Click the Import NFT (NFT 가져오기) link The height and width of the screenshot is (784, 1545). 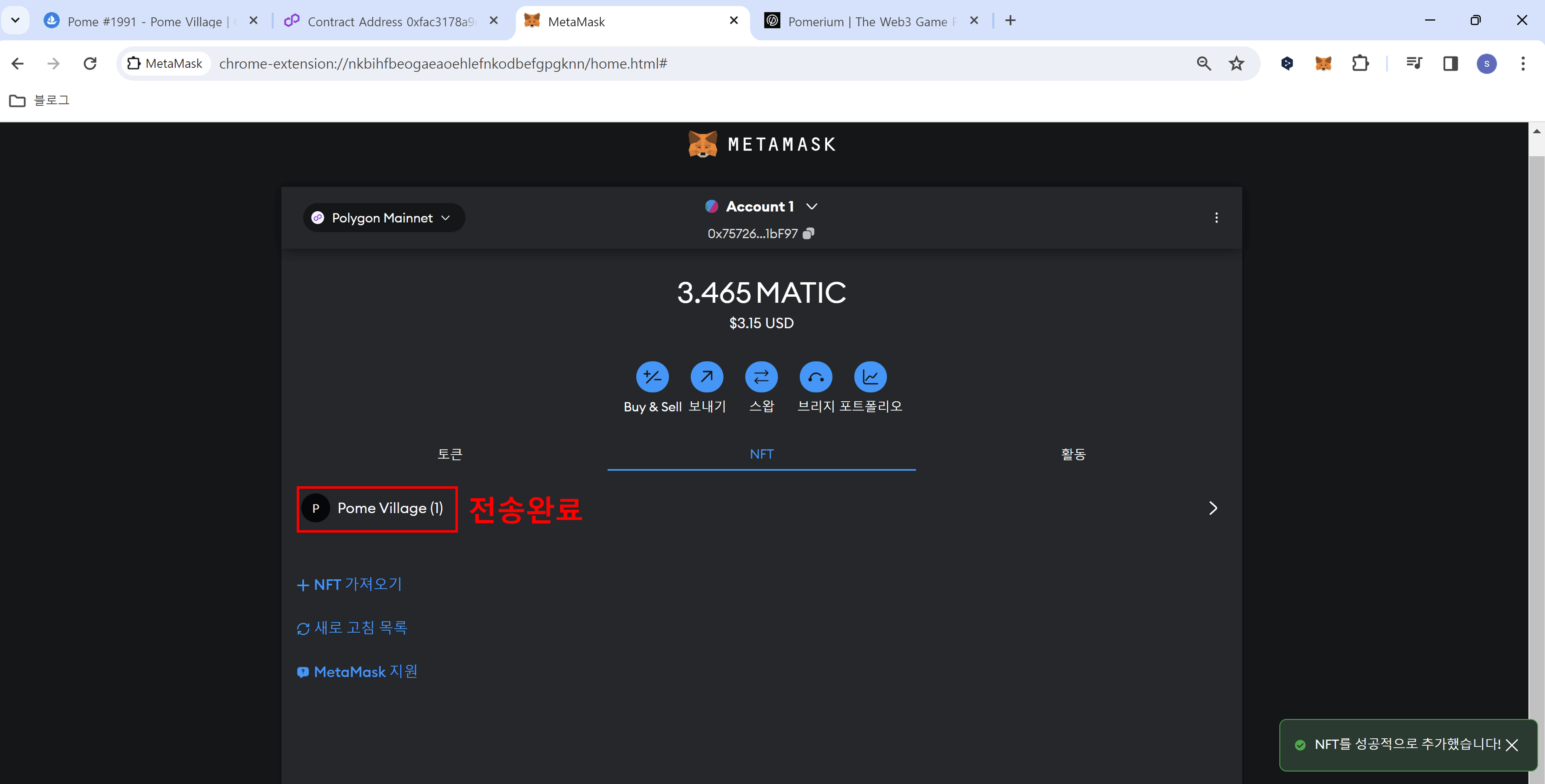point(350,584)
